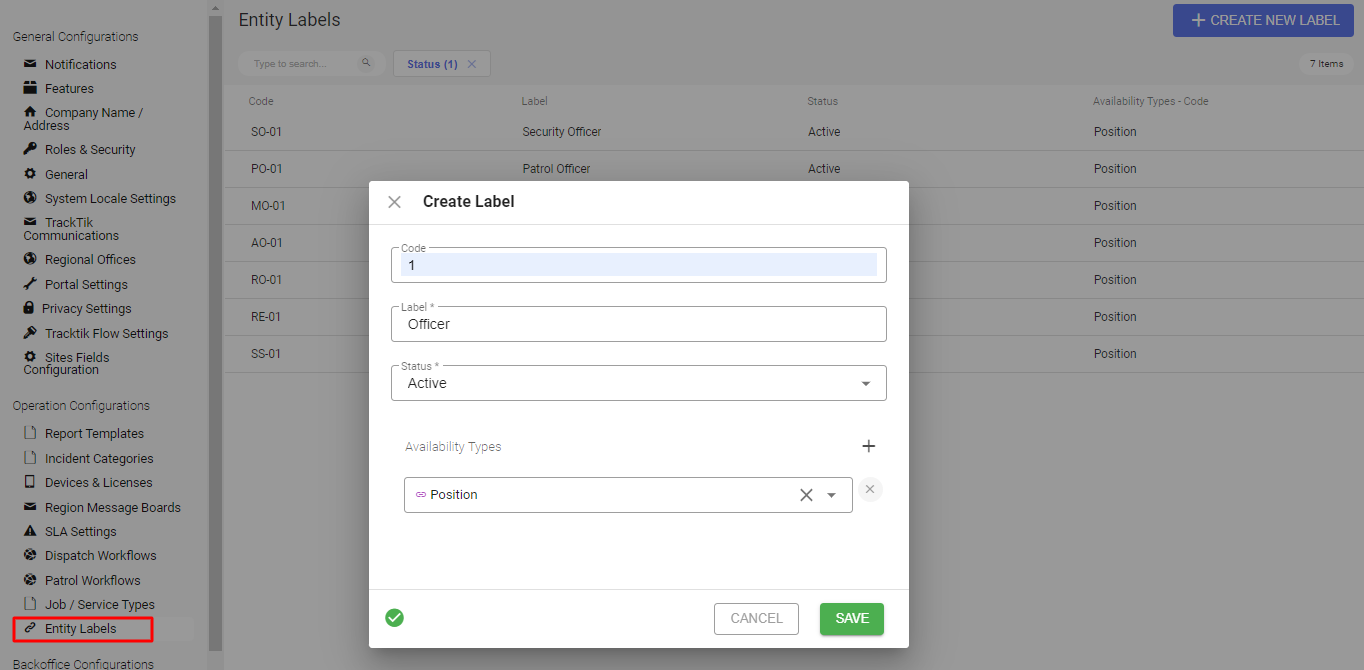Remove the Position availability row entirely
This screenshot has height=670, width=1364.
869,489
